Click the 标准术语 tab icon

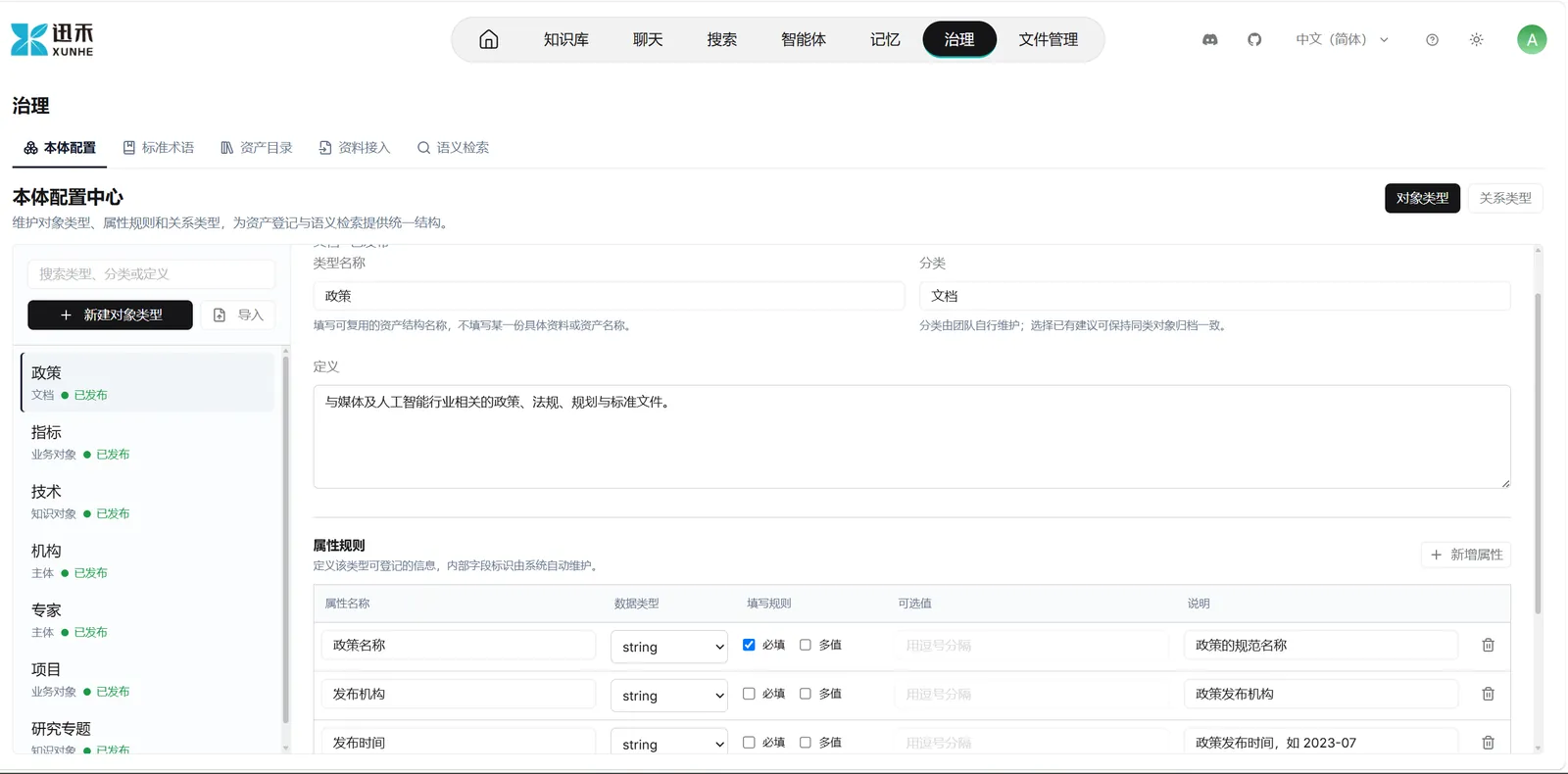coord(128,148)
